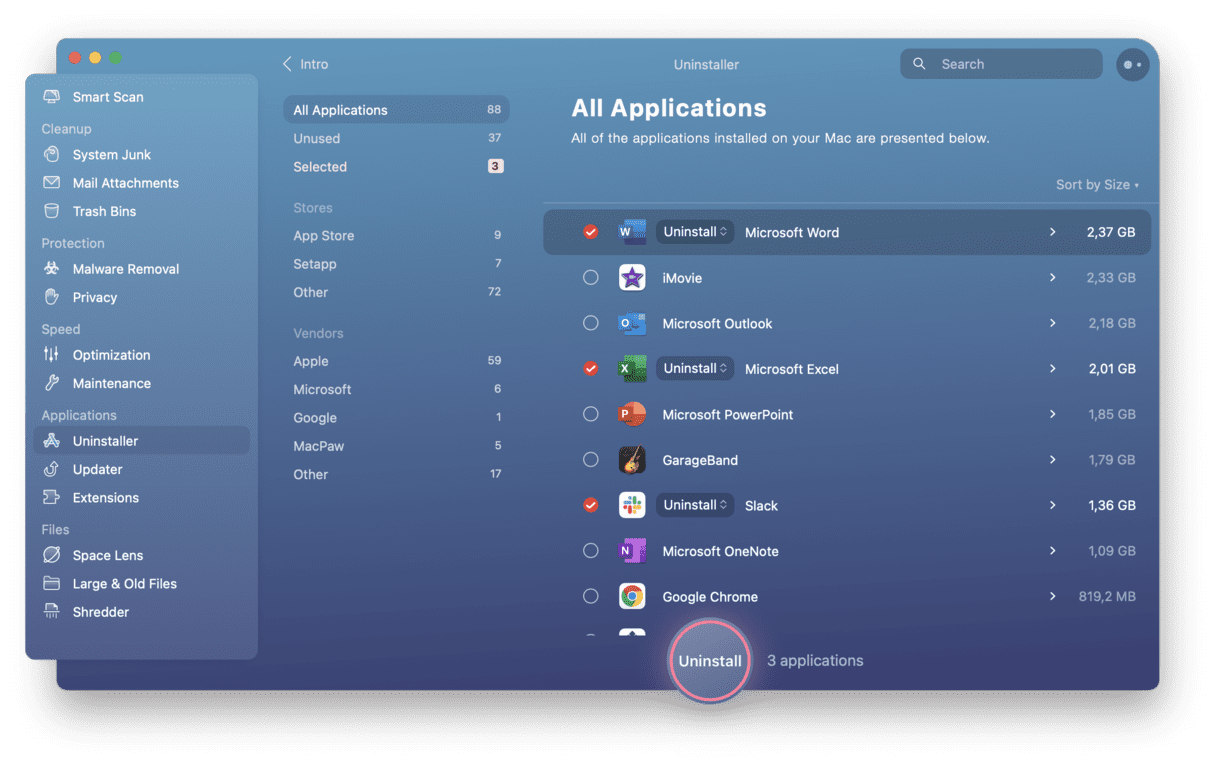The height and width of the screenshot is (765, 1216).
Task: Select the All Applications category
Action: tap(396, 110)
